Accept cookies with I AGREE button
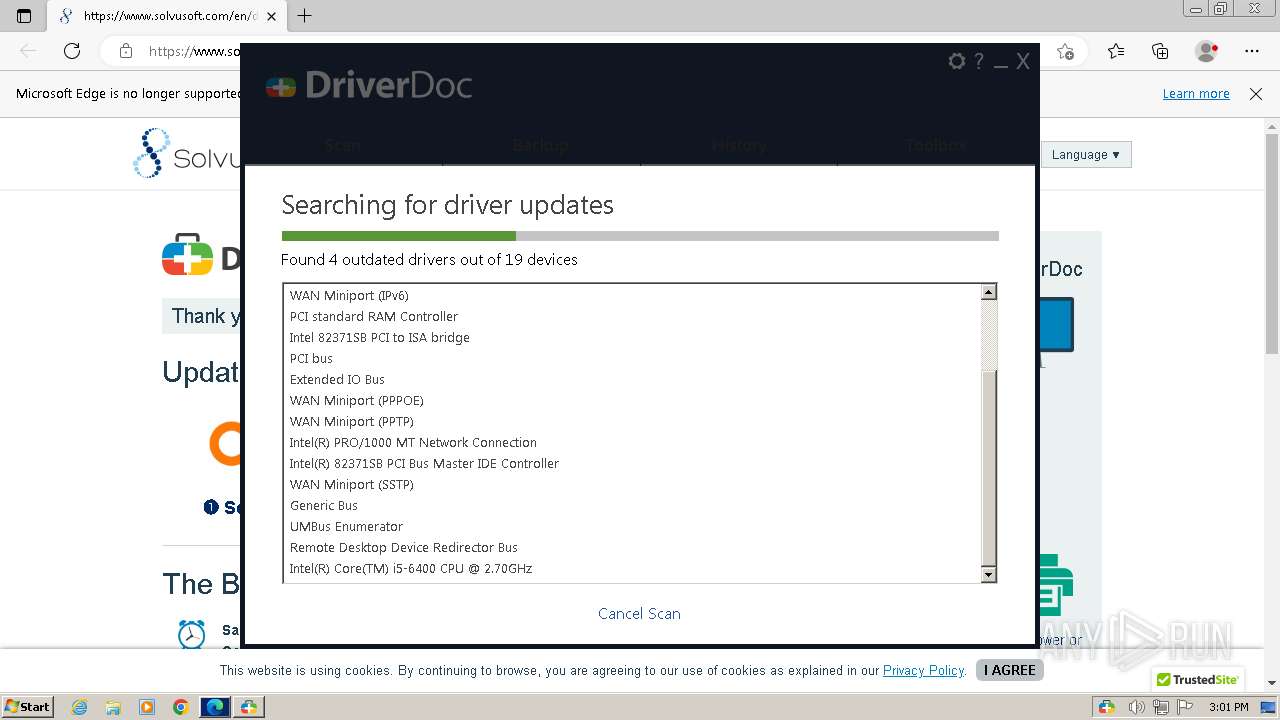 click(x=1009, y=670)
